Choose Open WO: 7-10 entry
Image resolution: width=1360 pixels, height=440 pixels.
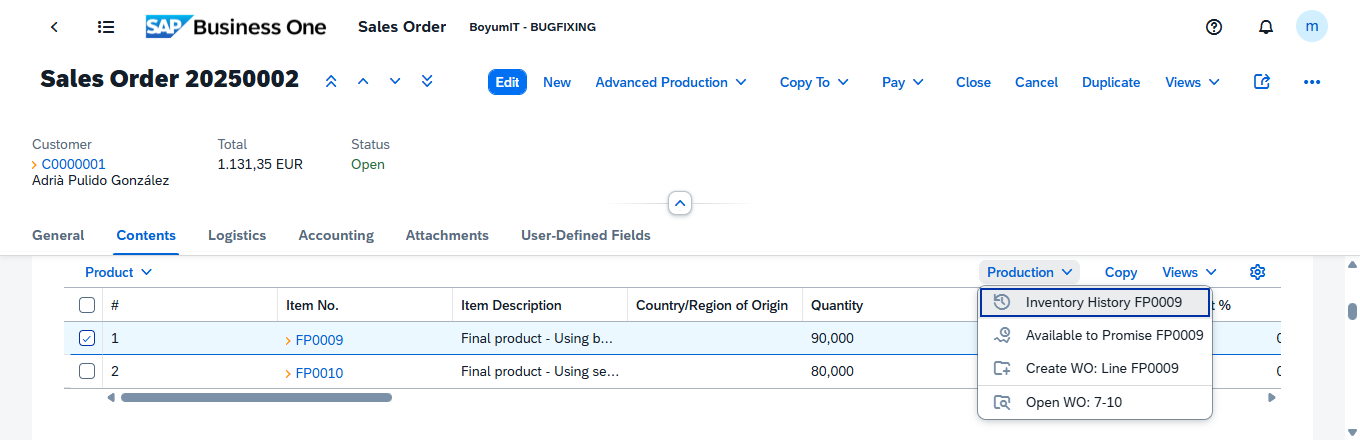pyautogui.click(x=1095, y=402)
